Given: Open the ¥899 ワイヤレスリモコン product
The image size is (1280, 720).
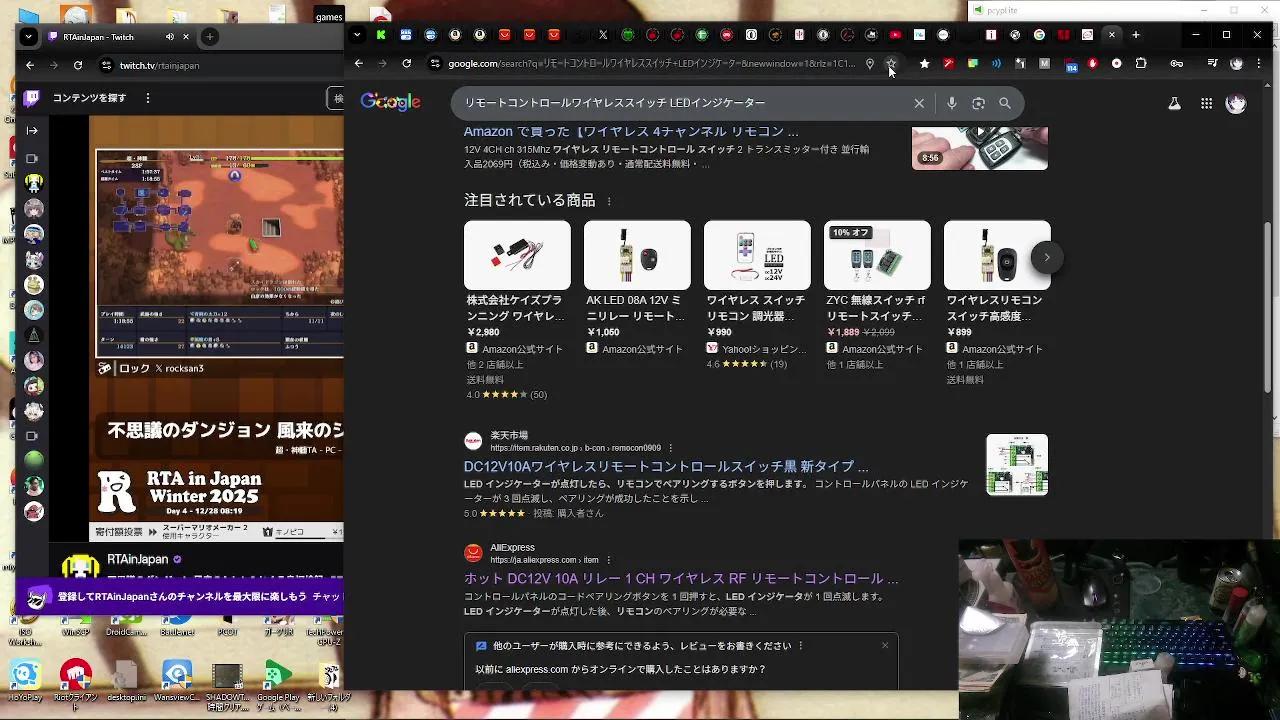Looking at the screenshot, I should click(997, 303).
